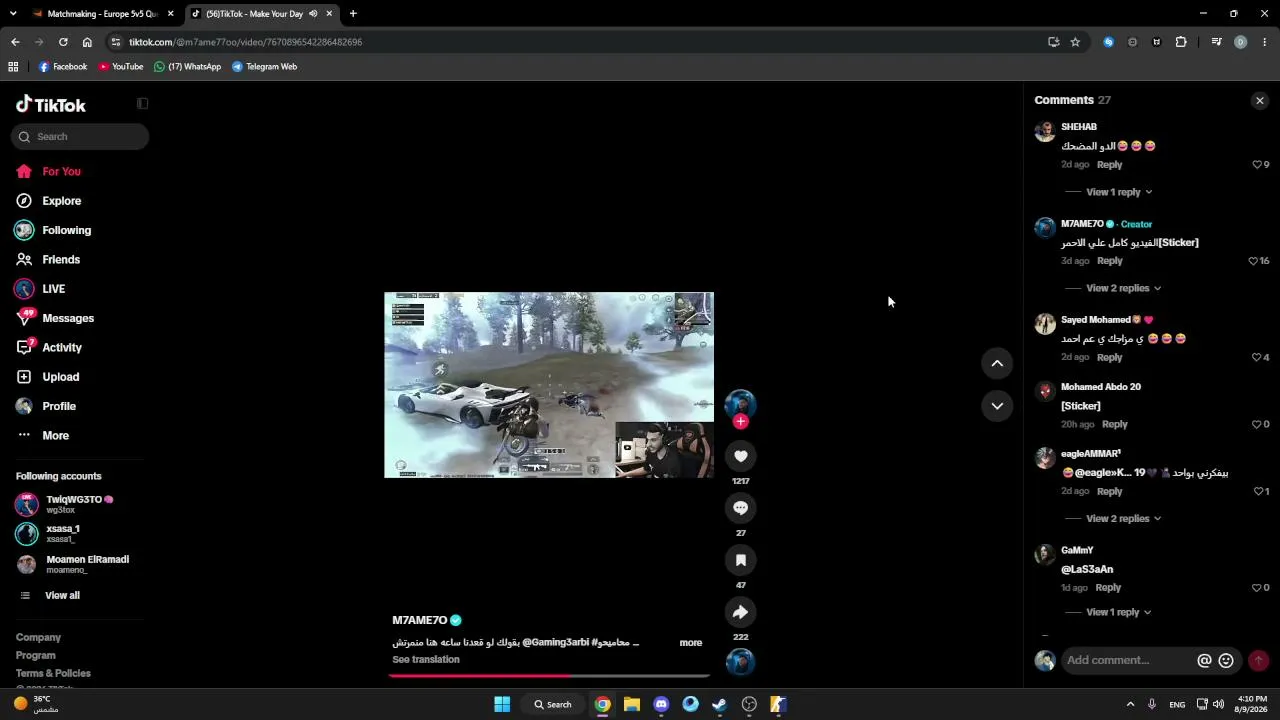Screen dimensions: 1280x720
Task: Like eagleAMMAR's comment
Action: click(x=1259, y=491)
